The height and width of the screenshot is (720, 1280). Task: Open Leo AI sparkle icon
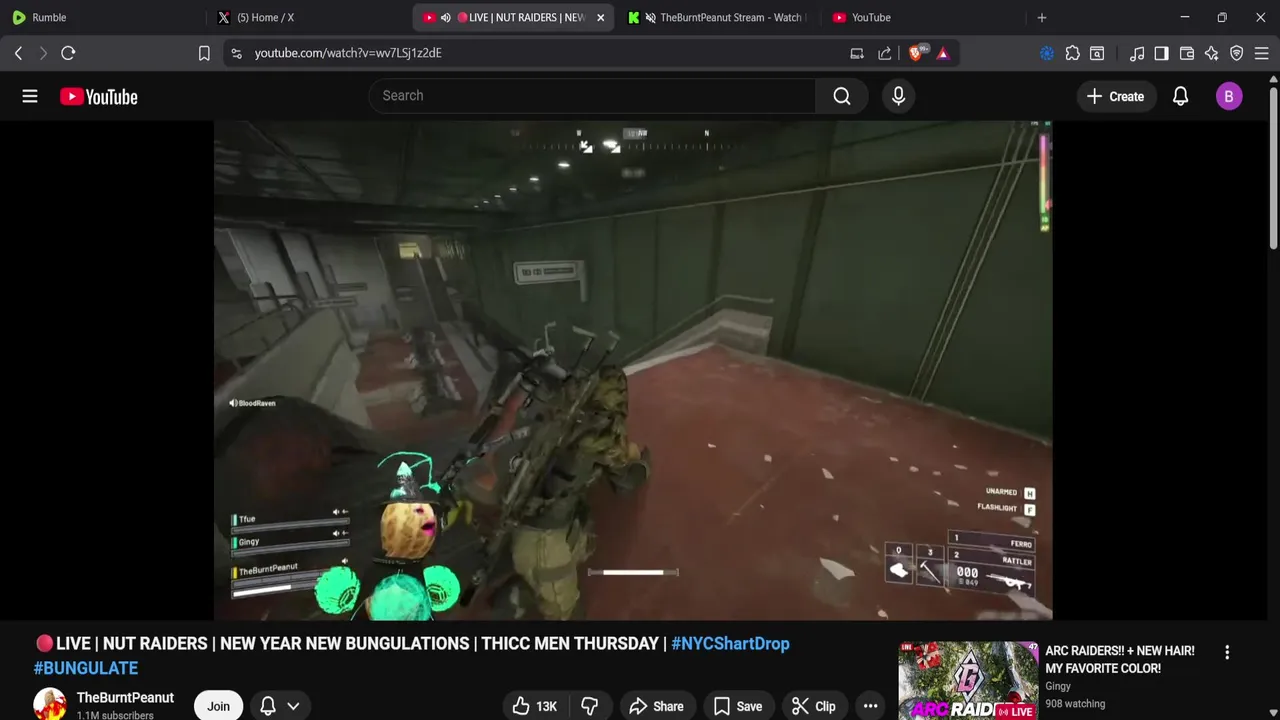[x=1212, y=53]
